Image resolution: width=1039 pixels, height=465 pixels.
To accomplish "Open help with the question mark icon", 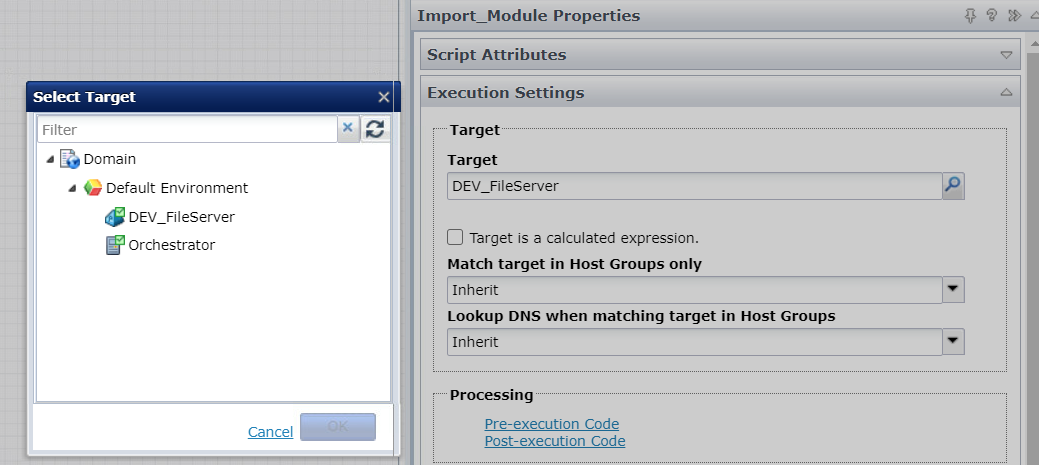I will click(x=992, y=16).
